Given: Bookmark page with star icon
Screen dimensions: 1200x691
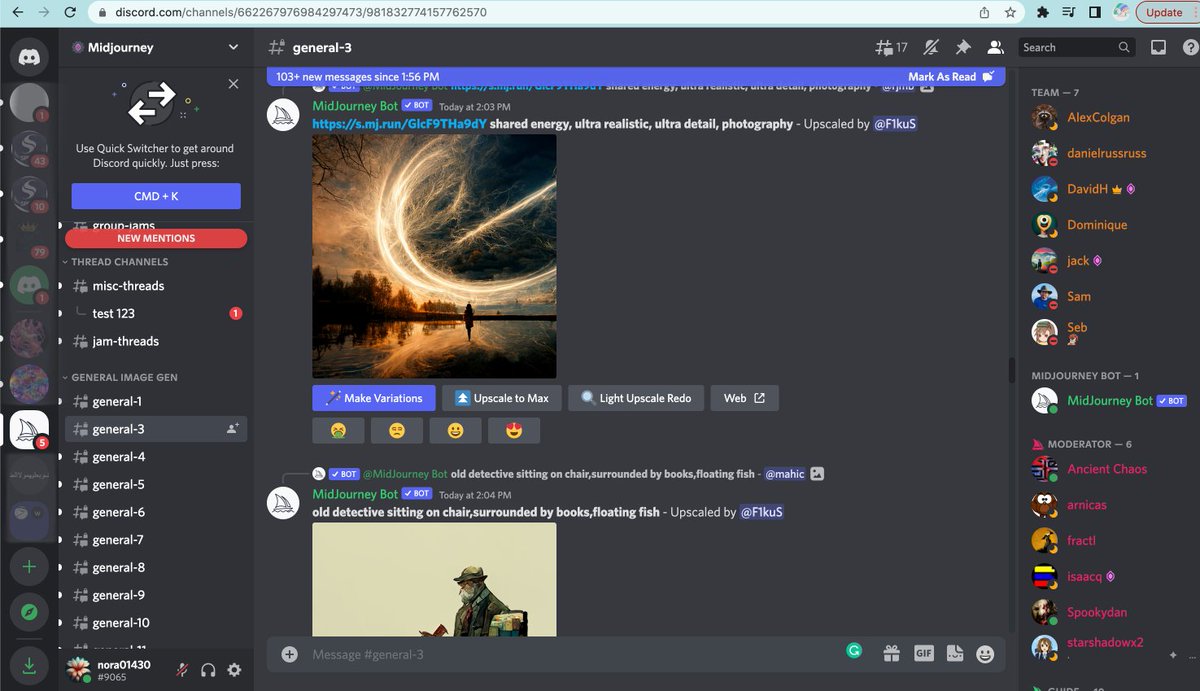Looking at the screenshot, I should pyautogui.click(x=1011, y=12).
